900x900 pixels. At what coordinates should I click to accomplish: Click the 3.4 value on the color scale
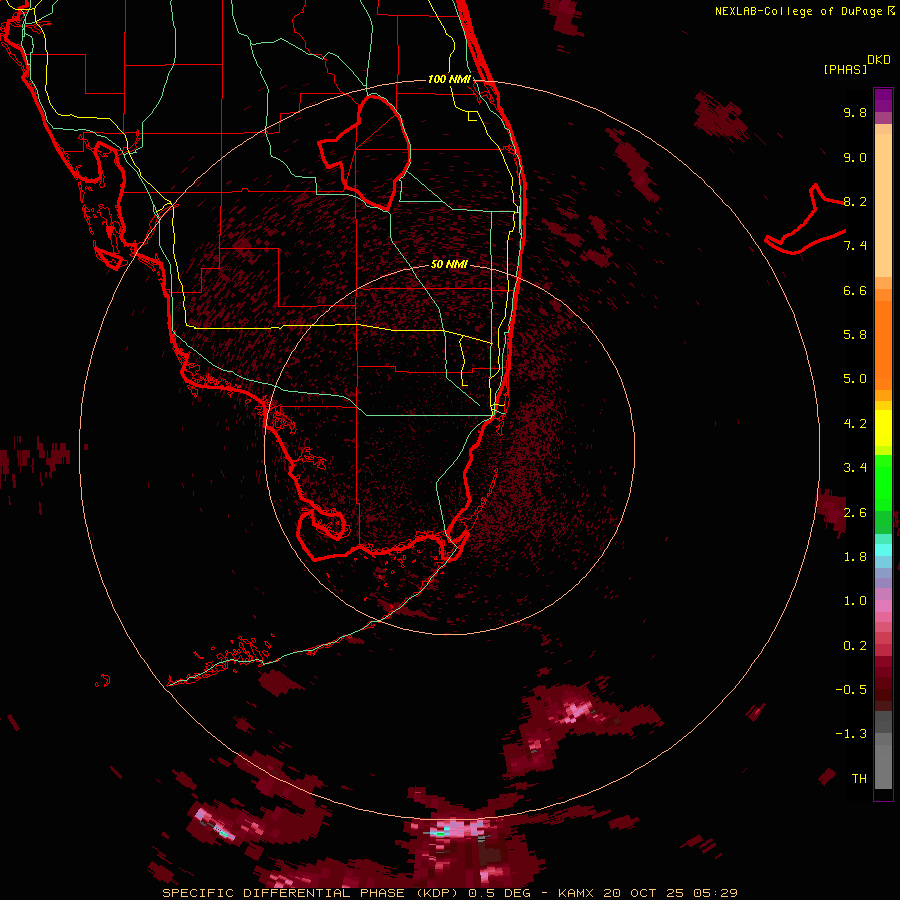(x=855, y=468)
